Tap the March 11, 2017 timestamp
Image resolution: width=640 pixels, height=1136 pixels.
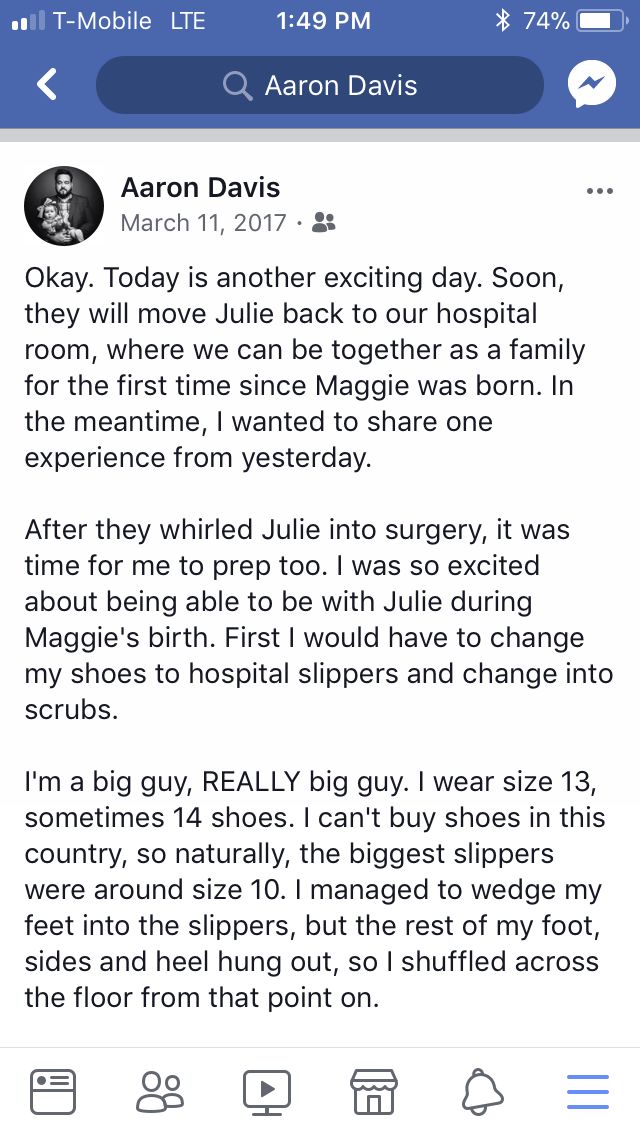tap(203, 222)
